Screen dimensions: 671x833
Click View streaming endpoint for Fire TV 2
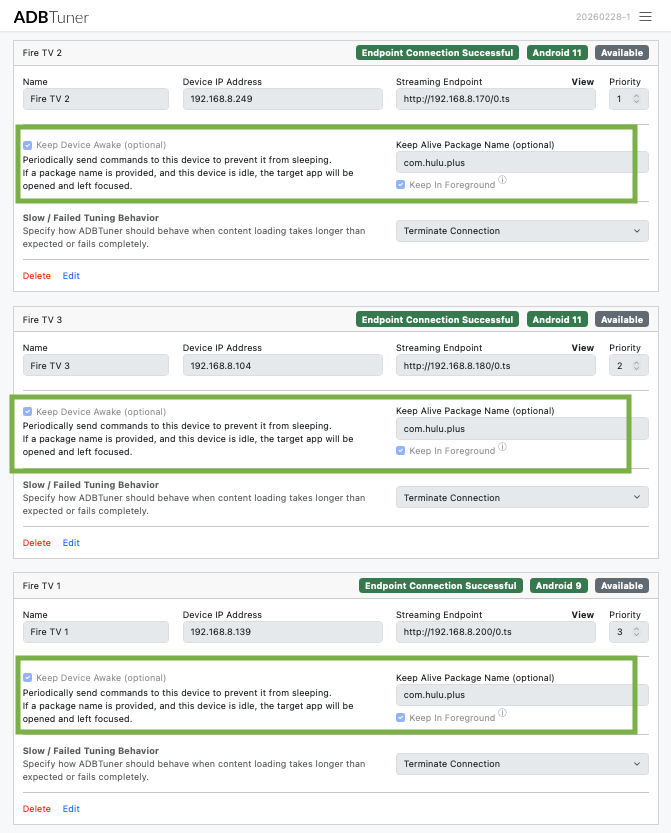point(582,82)
